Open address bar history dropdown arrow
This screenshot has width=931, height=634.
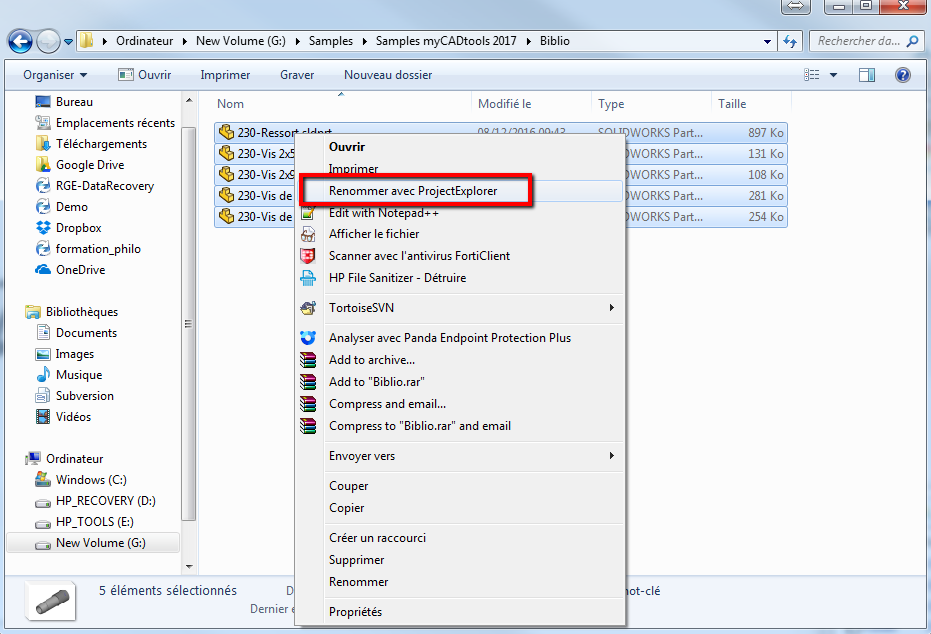point(767,42)
